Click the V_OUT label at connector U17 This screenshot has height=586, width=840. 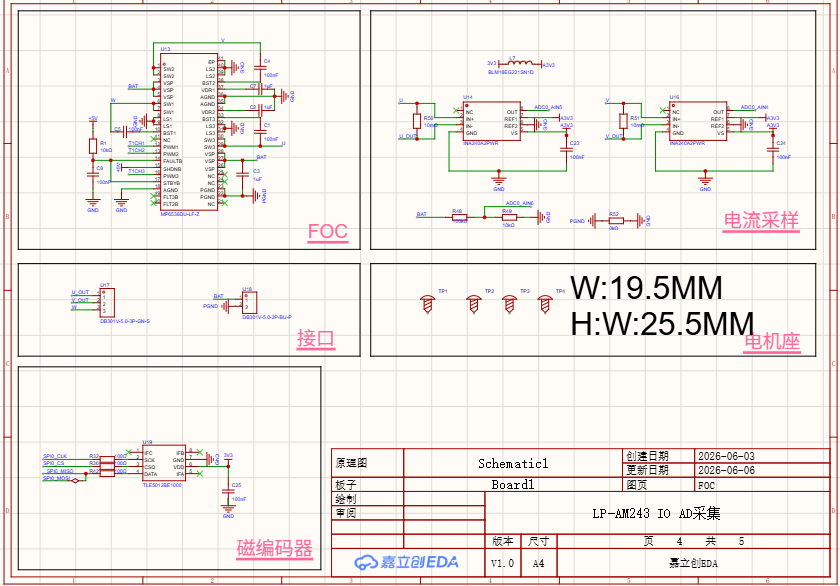point(80,300)
